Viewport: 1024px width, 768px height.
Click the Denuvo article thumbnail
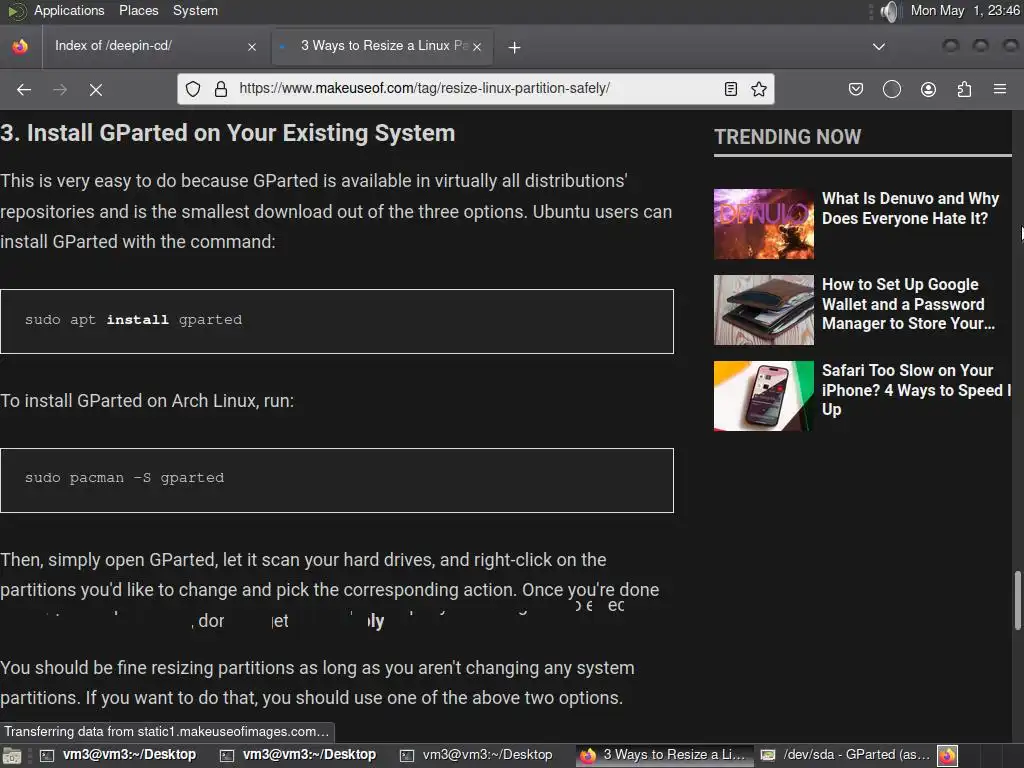763,224
